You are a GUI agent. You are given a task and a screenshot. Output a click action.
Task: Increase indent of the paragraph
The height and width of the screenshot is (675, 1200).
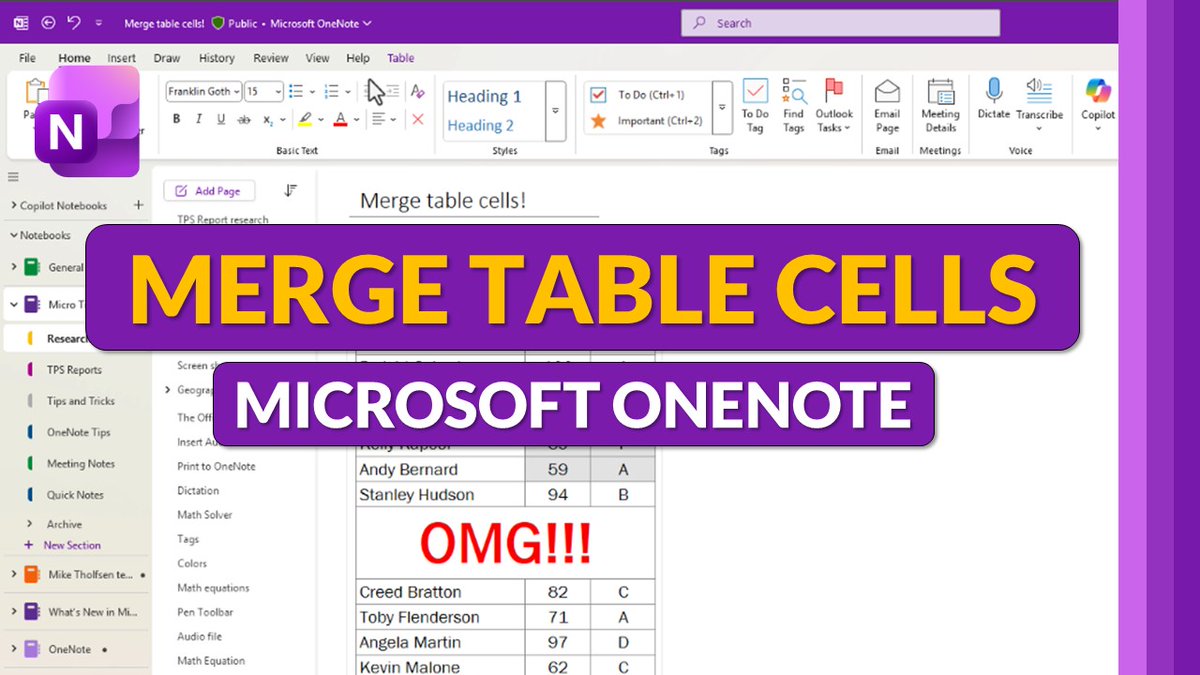(392, 91)
